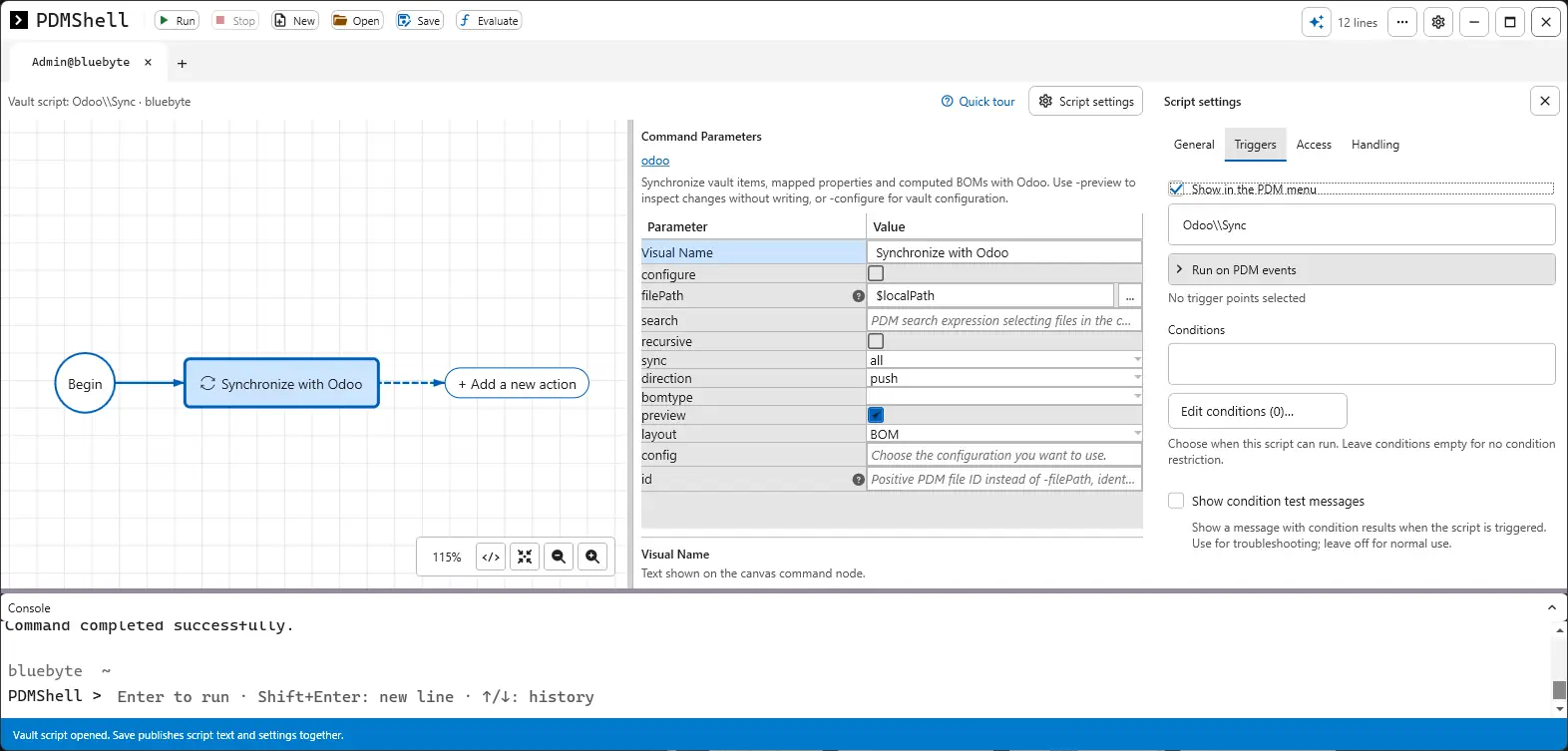
Task: Create a new script with New
Action: [x=295, y=21]
